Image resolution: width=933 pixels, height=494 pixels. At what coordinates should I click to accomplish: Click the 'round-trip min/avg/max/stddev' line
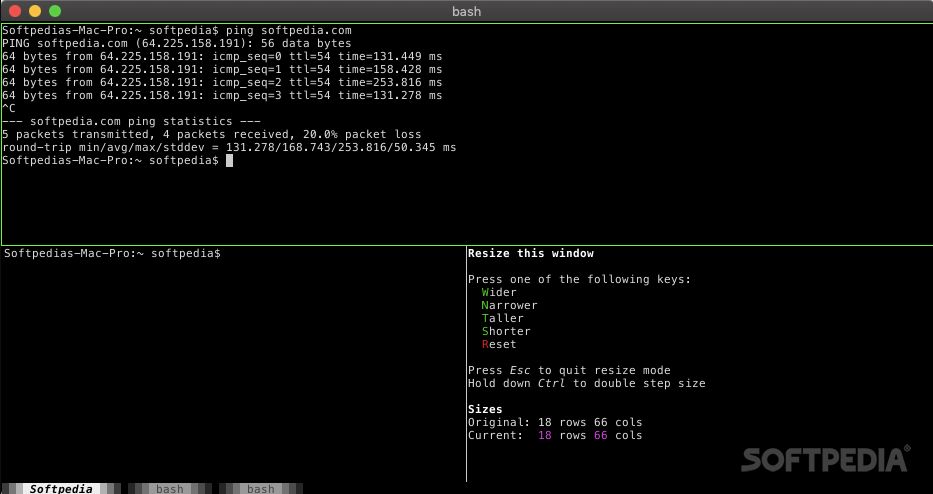229,148
